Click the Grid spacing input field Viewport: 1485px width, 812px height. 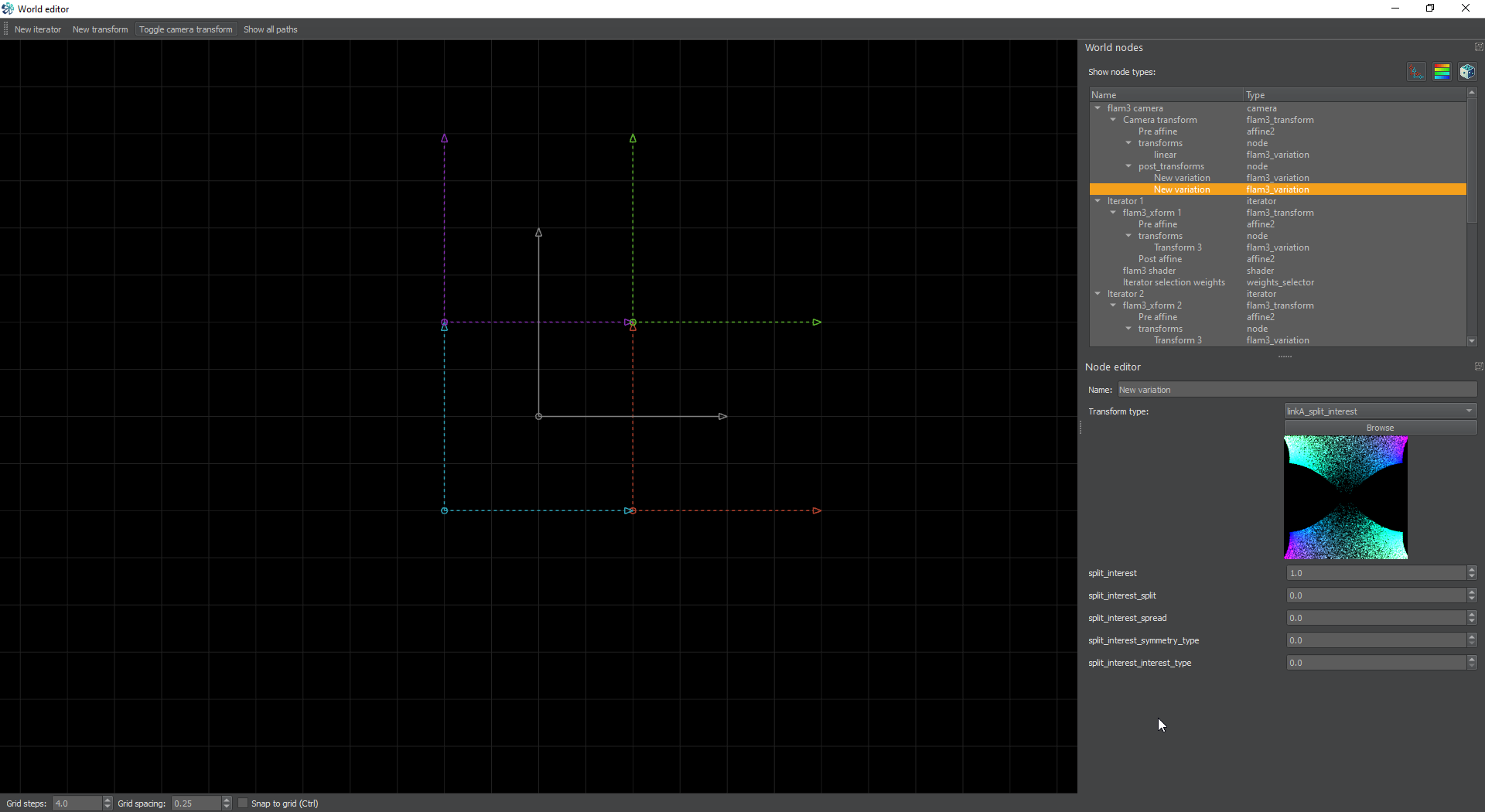tap(196, 803)
